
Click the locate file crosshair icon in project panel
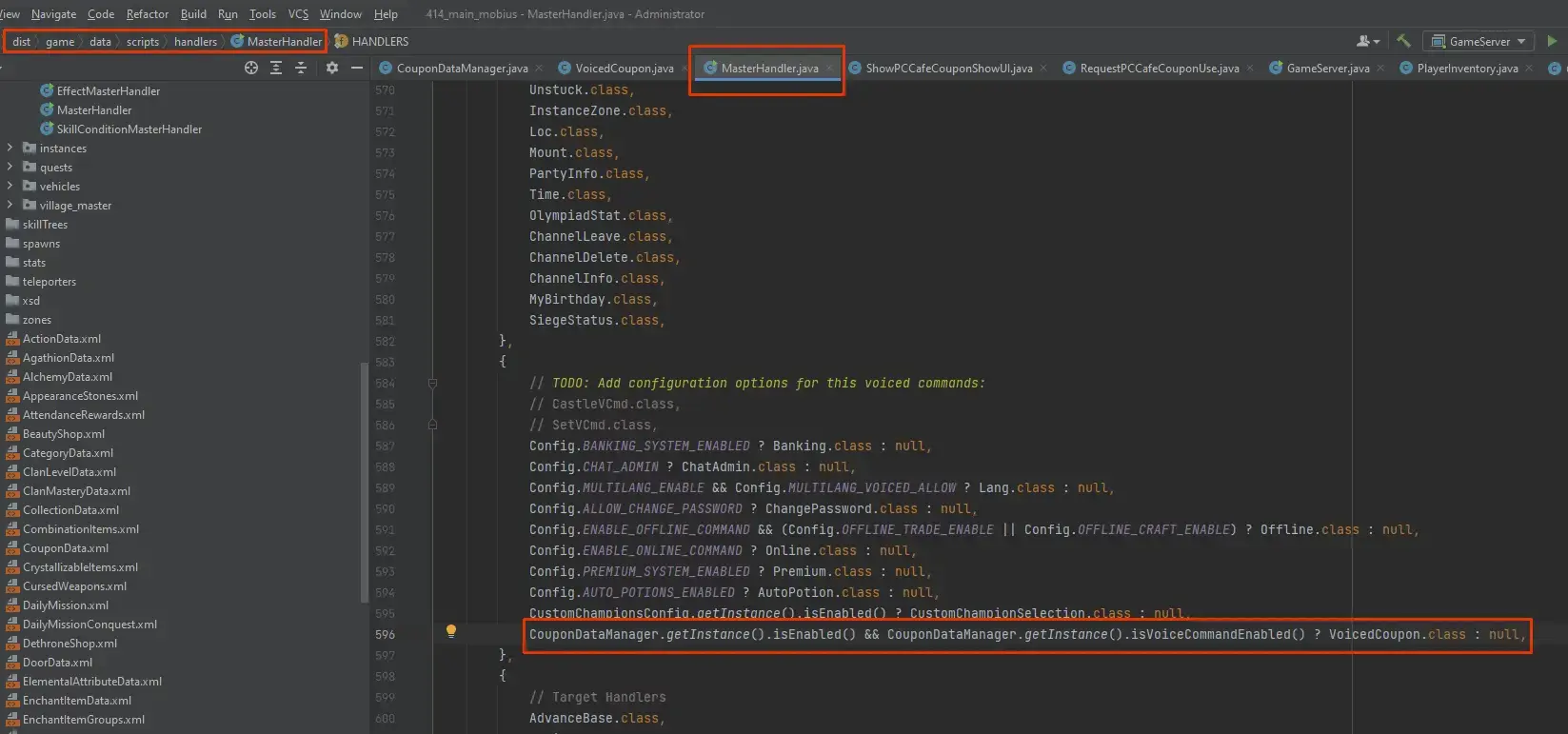tap(251, 68)
